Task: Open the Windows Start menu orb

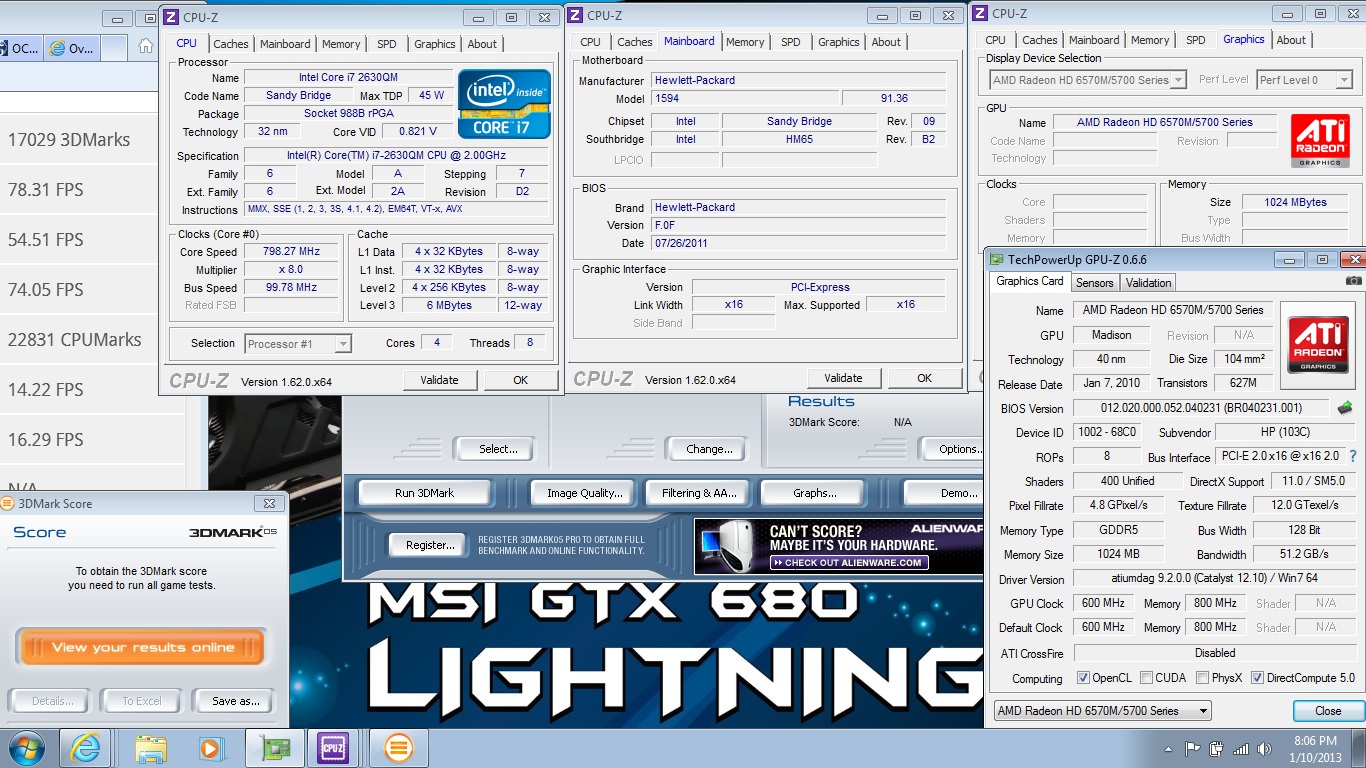Action: click(x=25, y=748)
